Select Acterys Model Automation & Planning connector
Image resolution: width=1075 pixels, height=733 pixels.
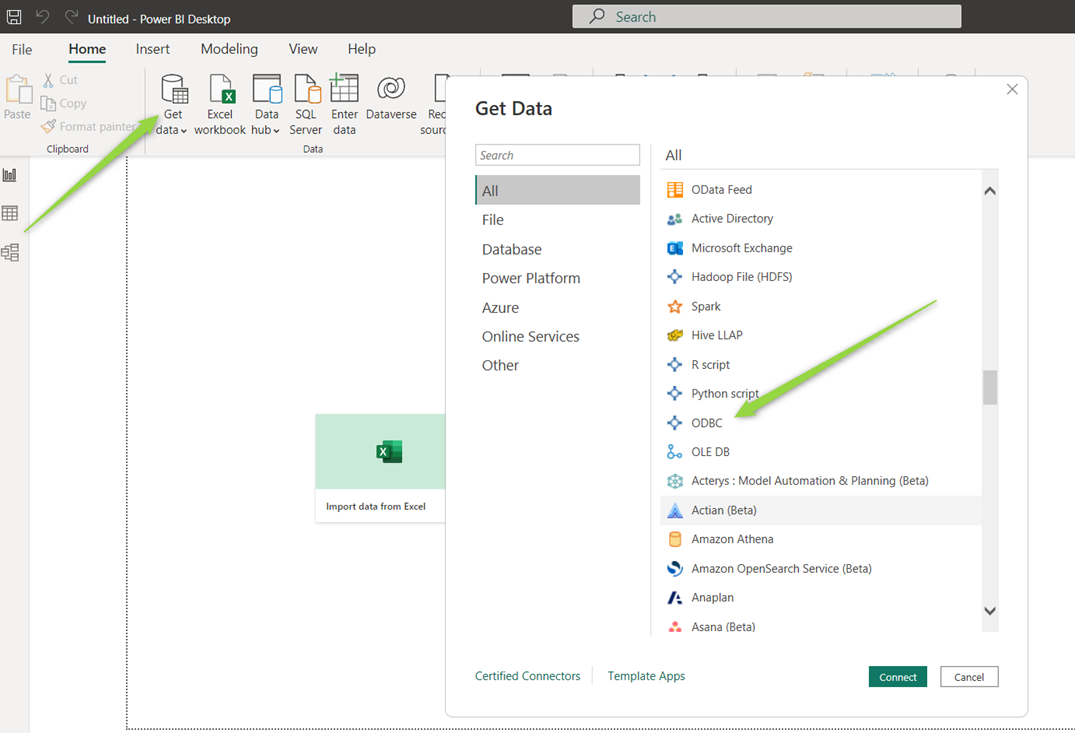point(821,481)
